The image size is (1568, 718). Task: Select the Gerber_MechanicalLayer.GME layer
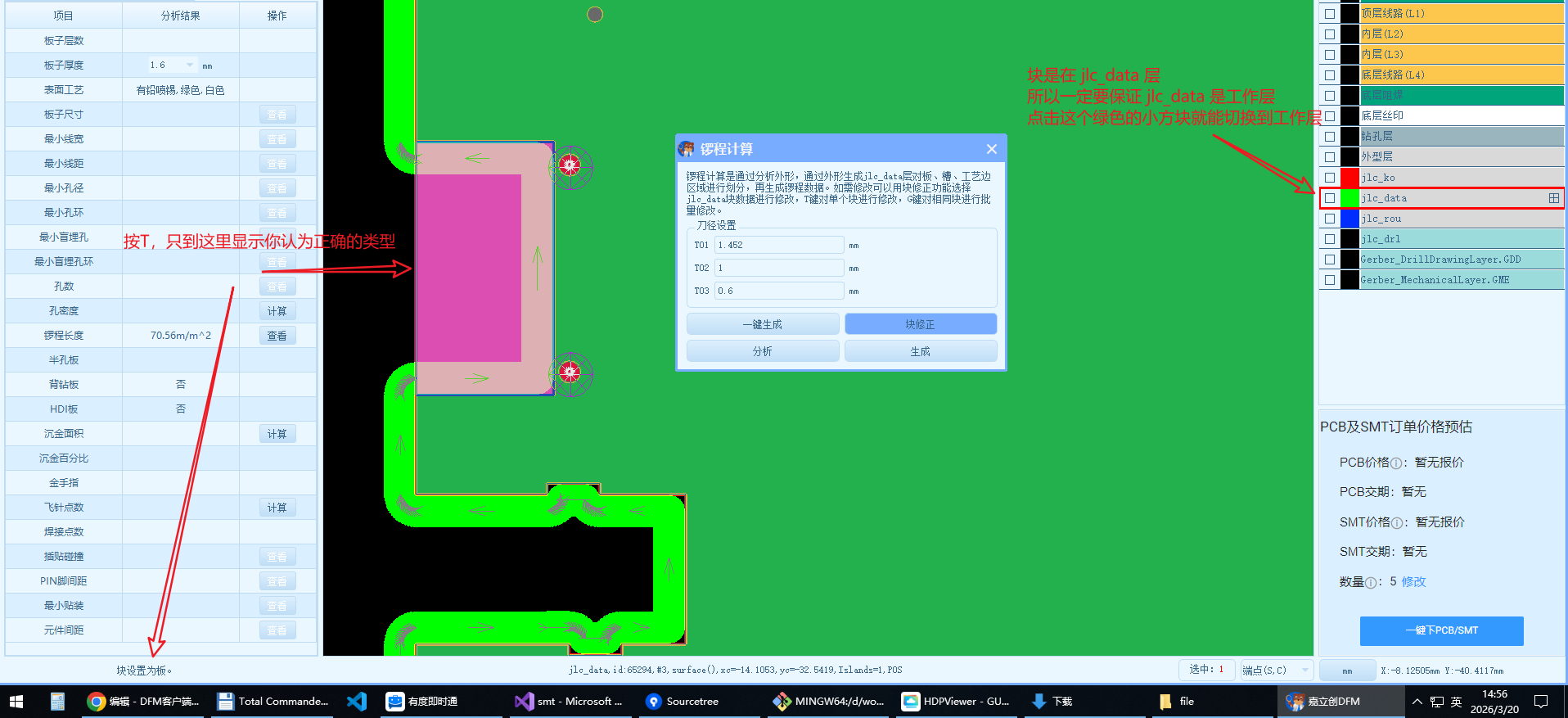[x=1460, y=280]
